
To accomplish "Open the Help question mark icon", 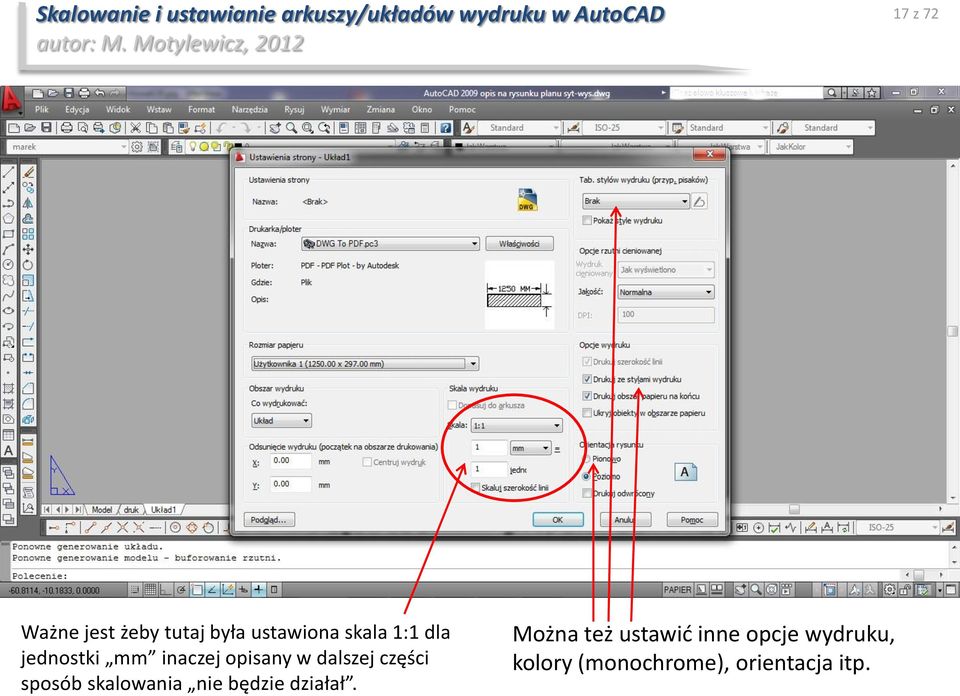I will tap(446, 128).
